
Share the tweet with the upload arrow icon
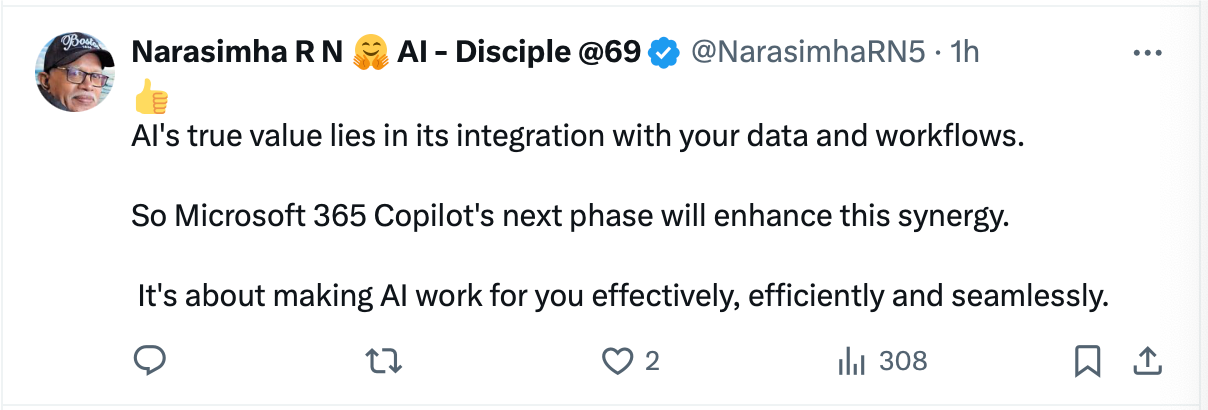(1147, 360)
